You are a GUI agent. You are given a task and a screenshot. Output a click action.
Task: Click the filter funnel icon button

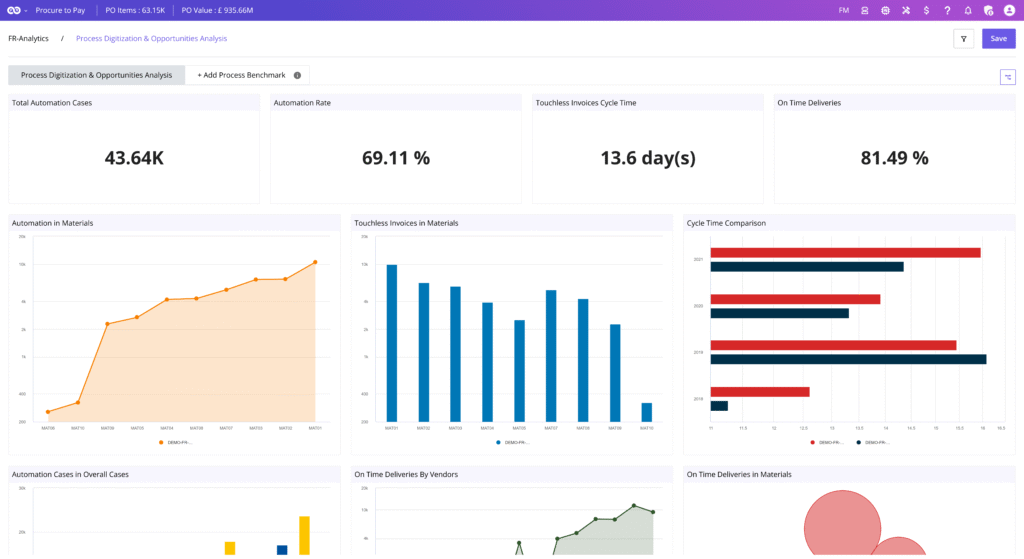click(x=963, y=39)
